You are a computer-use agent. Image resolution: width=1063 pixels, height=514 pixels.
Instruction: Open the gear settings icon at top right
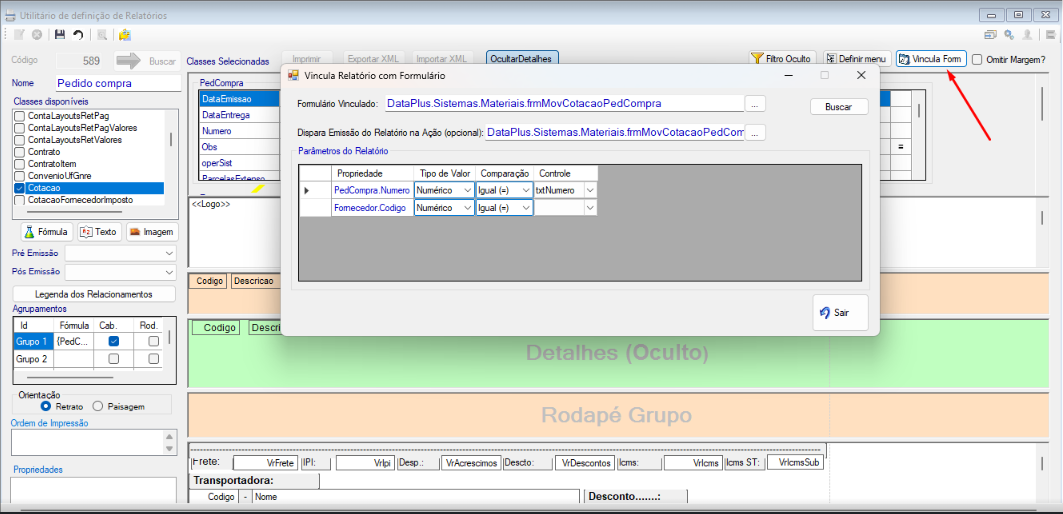(x=1009, y=35)
